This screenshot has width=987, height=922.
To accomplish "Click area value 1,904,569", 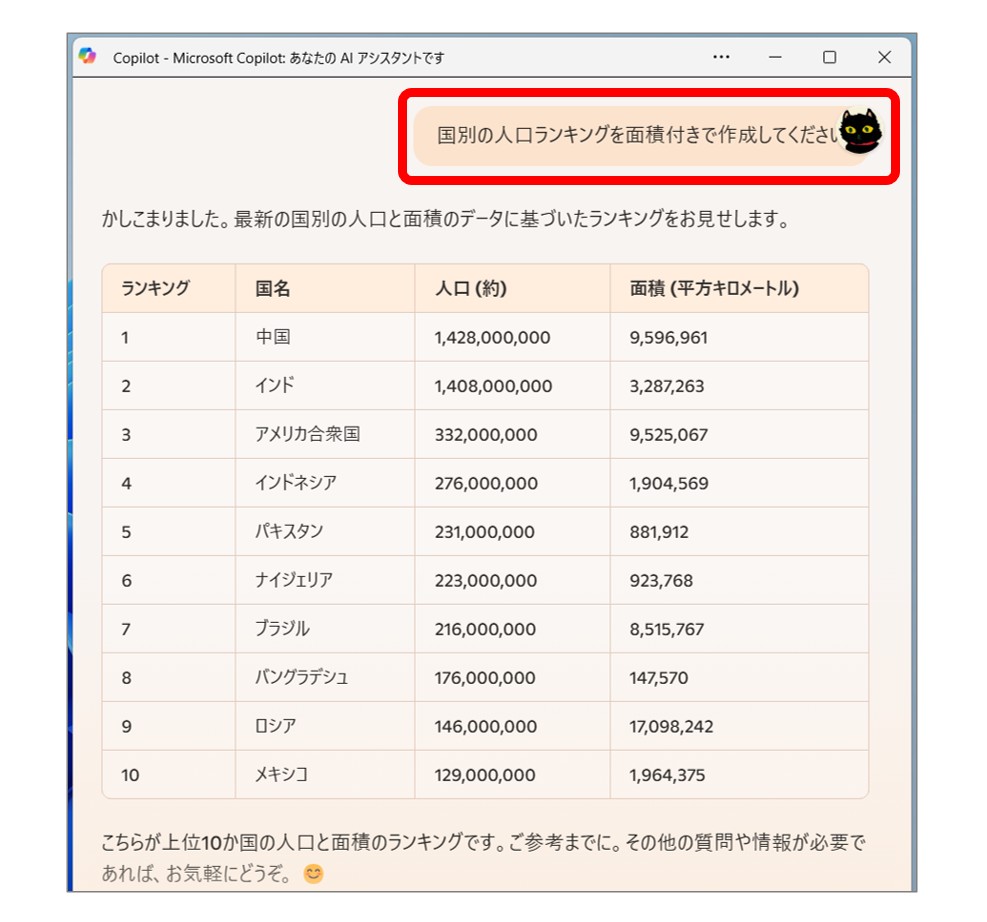I will pos(669,483).
